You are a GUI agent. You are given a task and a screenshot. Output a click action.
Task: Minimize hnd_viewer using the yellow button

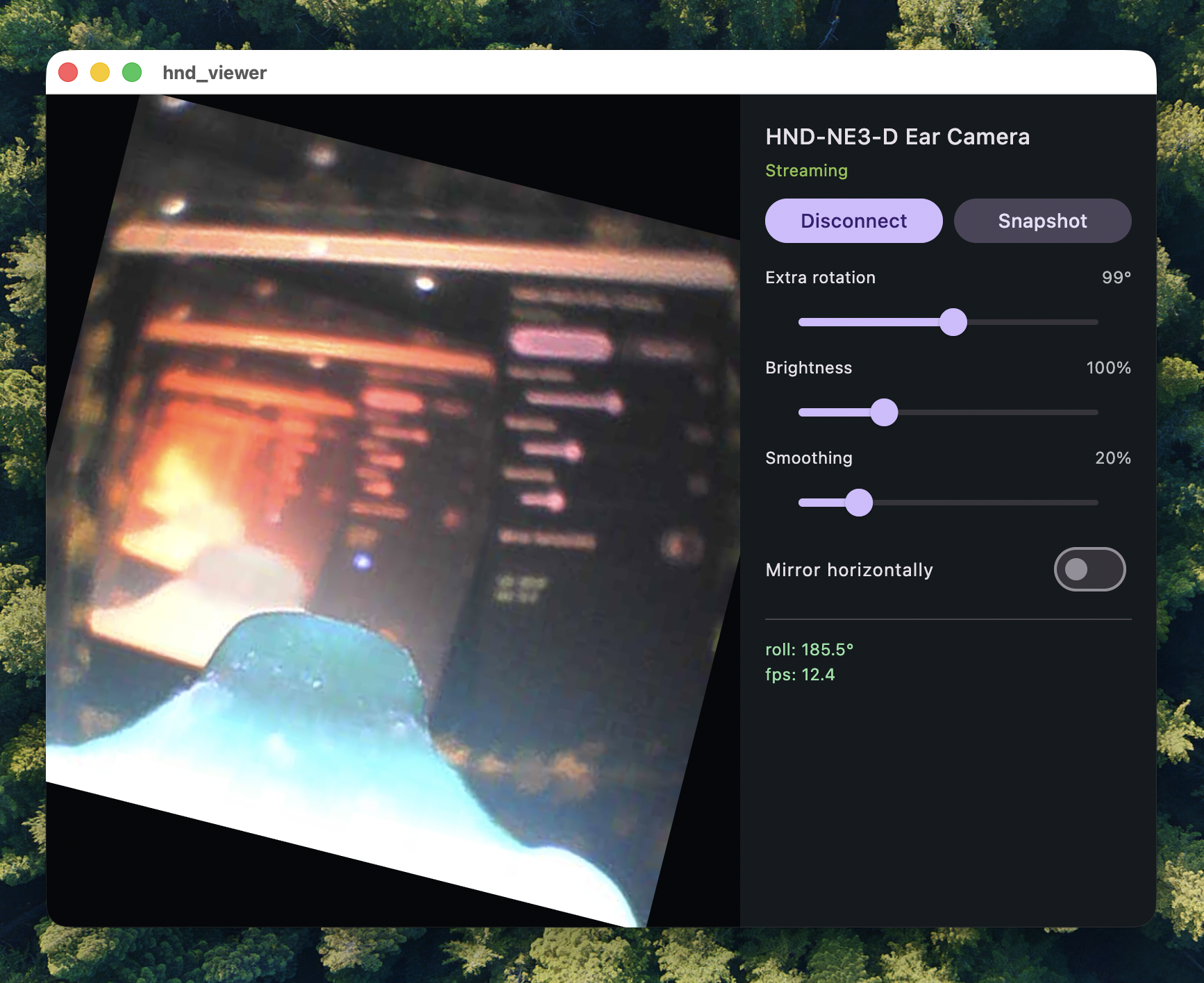100,72
